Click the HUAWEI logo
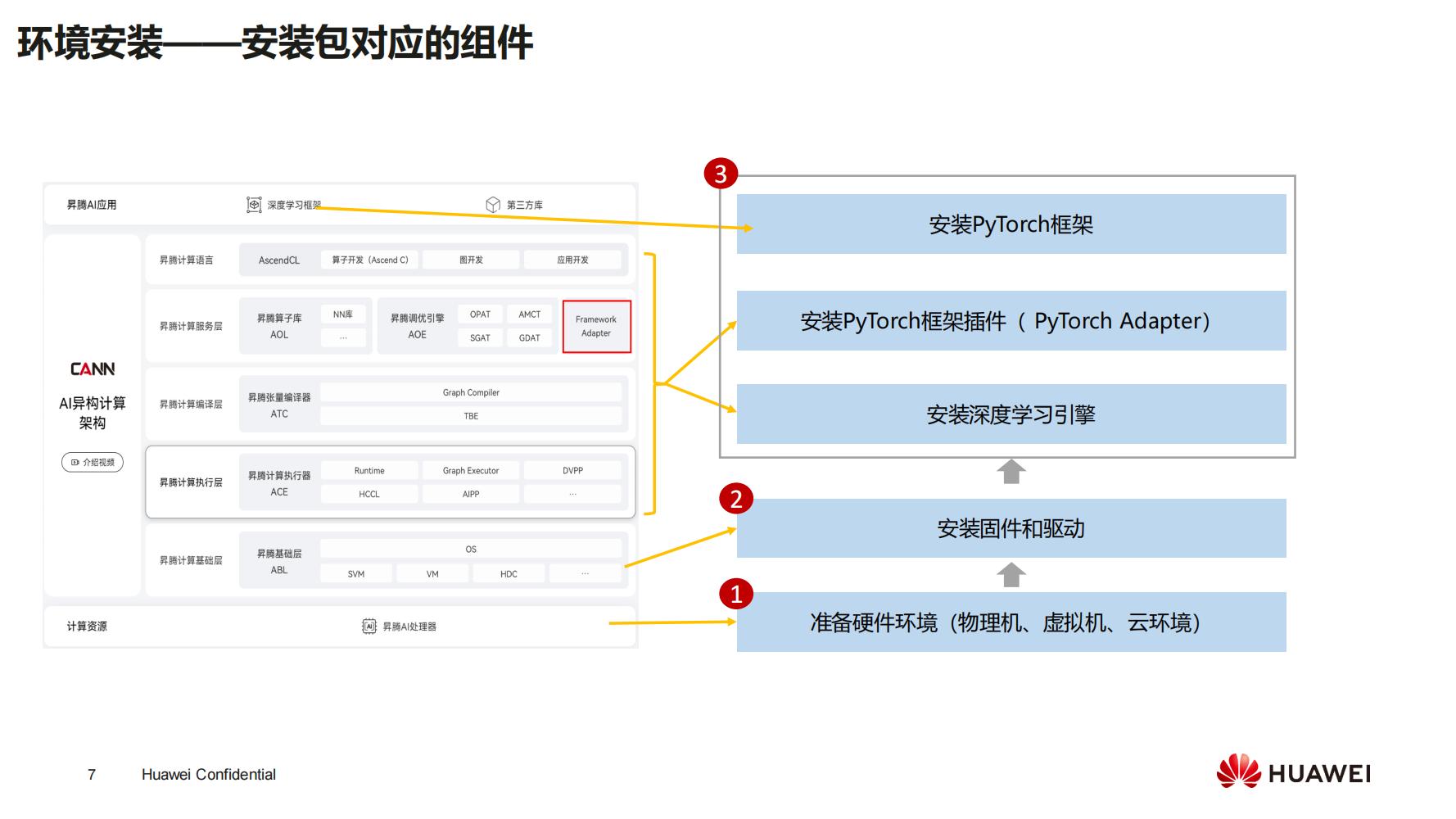Image resolution: width=1456 pixels, height=819 pixels. click(x=1293, y=772)
